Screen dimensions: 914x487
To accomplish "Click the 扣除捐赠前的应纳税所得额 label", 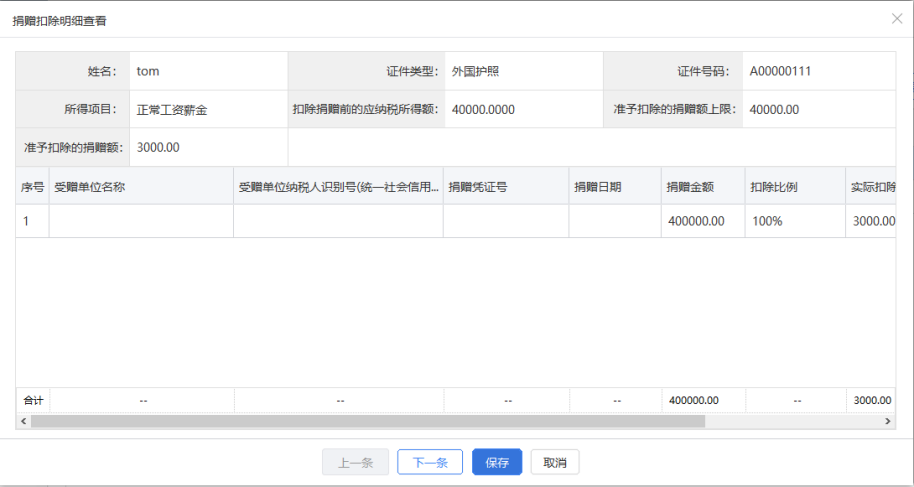I will (x=366, y=109).
